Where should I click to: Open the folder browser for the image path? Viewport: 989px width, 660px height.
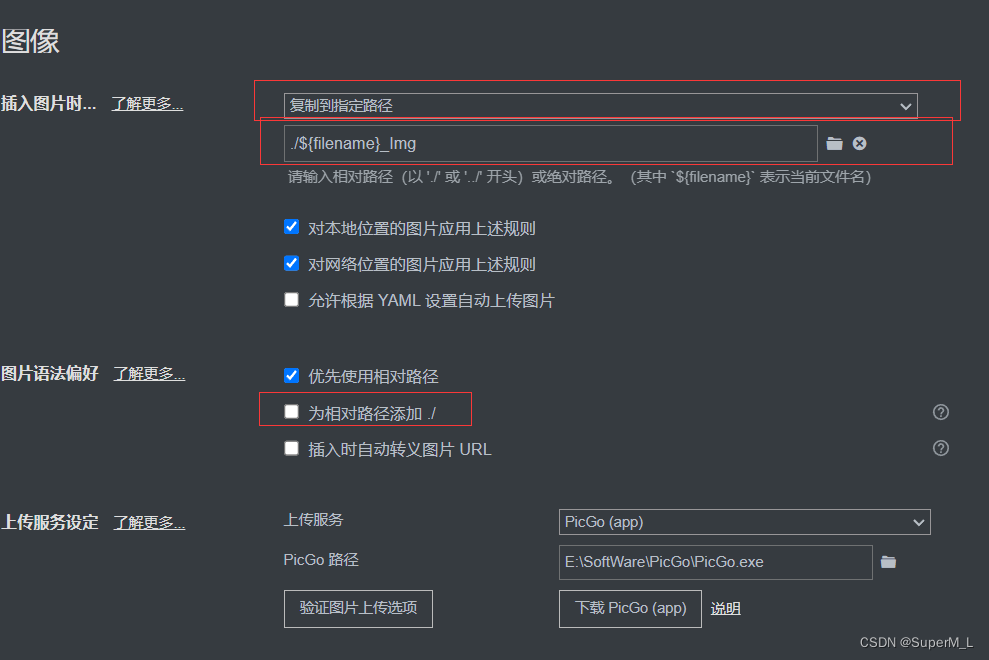[x=835, y=143]
